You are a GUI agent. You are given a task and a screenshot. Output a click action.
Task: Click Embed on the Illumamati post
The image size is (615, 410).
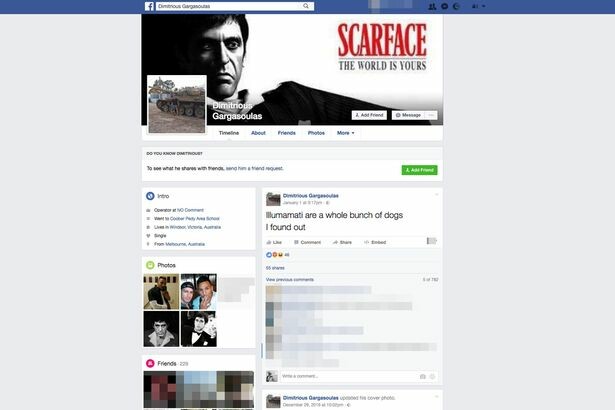tap(375, 242)
